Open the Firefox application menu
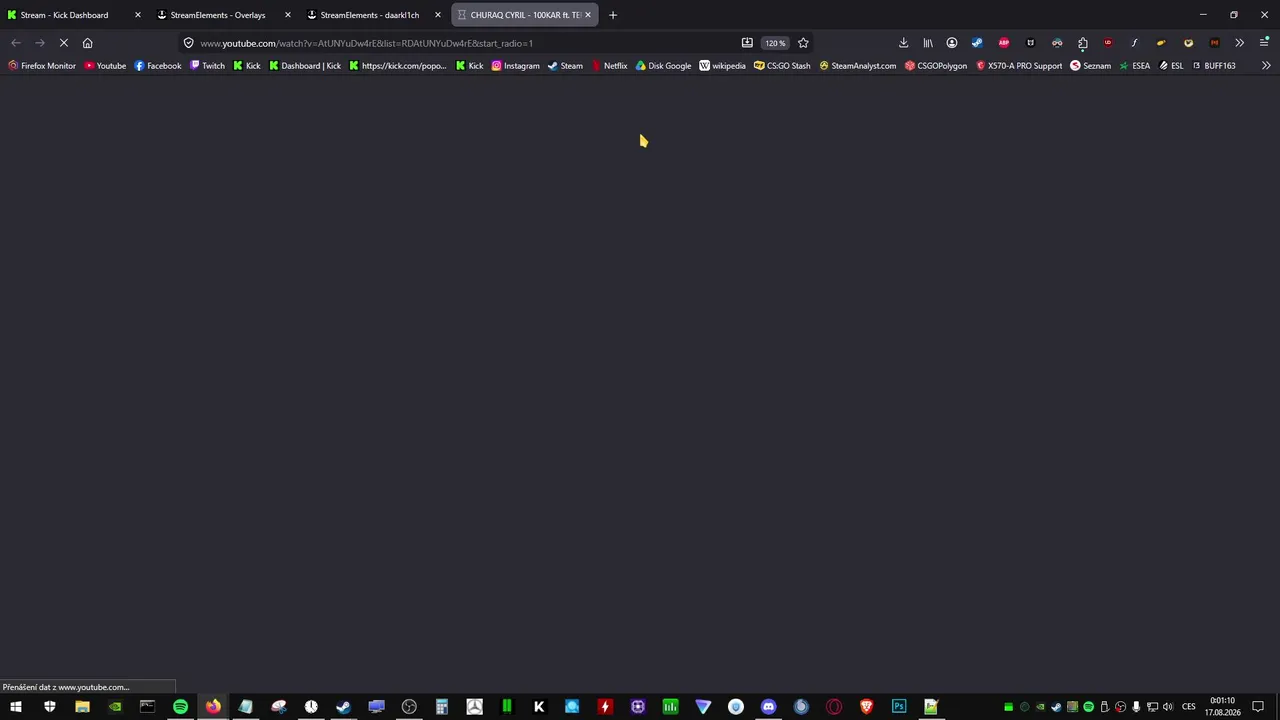Screen dimensions: 1280x720 coord(1264,43)
